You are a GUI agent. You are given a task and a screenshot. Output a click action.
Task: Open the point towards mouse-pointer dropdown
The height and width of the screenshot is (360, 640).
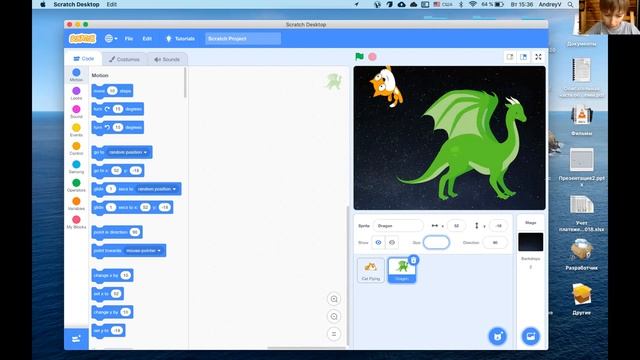[143, 251]
